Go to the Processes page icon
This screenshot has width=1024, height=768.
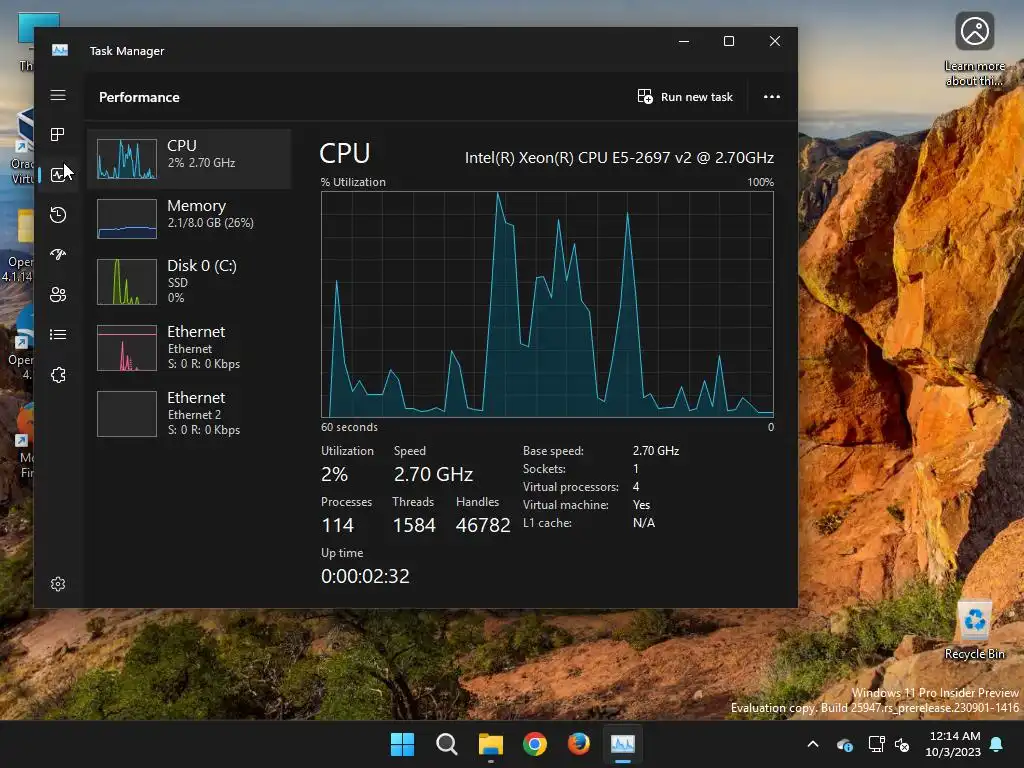tap(58, 135)
